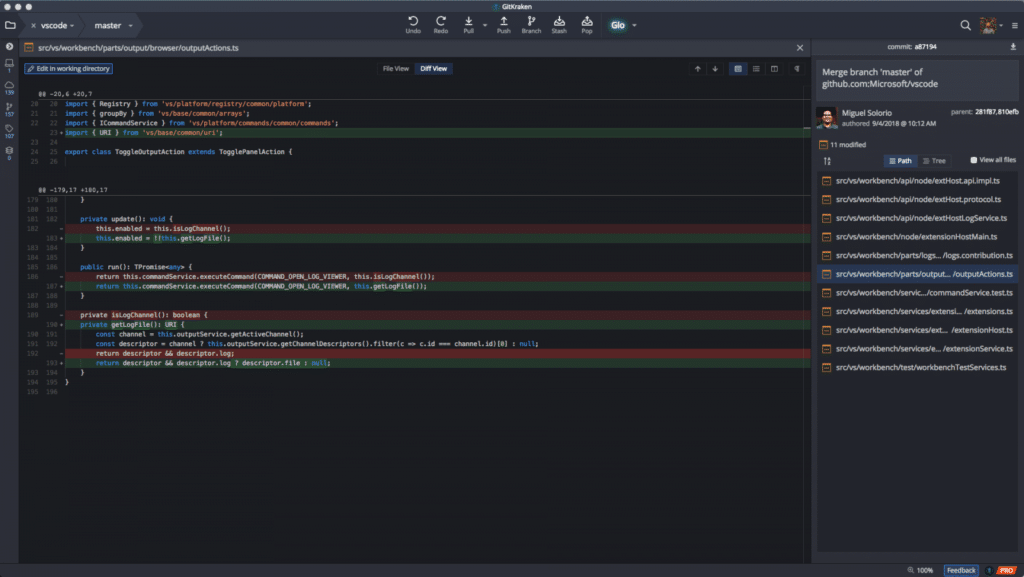This screenshot has width=1024, height=577.
Task: Click the diff file path header
Action: (x=138, y=48)
